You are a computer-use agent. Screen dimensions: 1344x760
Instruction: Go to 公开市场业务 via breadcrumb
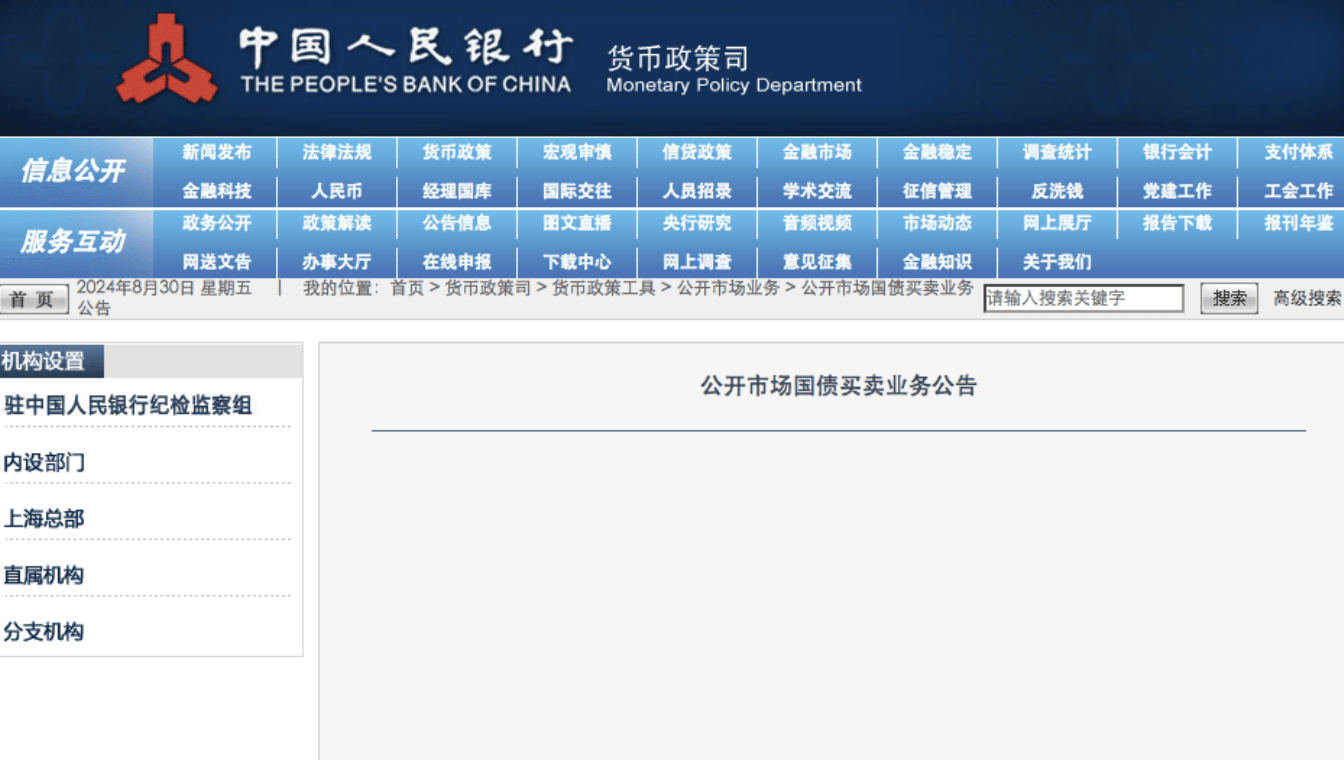tap(728, 288)
